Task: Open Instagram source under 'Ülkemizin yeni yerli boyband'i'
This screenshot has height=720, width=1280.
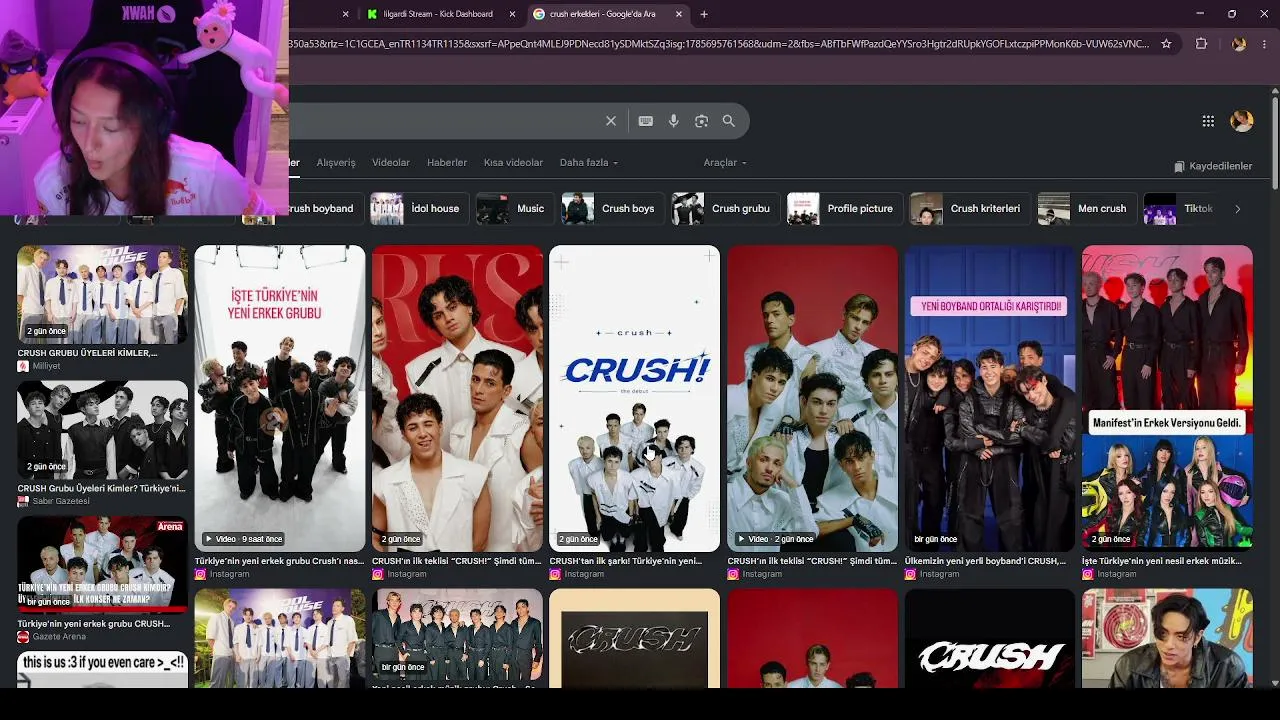Action: (x=932, y=574)
